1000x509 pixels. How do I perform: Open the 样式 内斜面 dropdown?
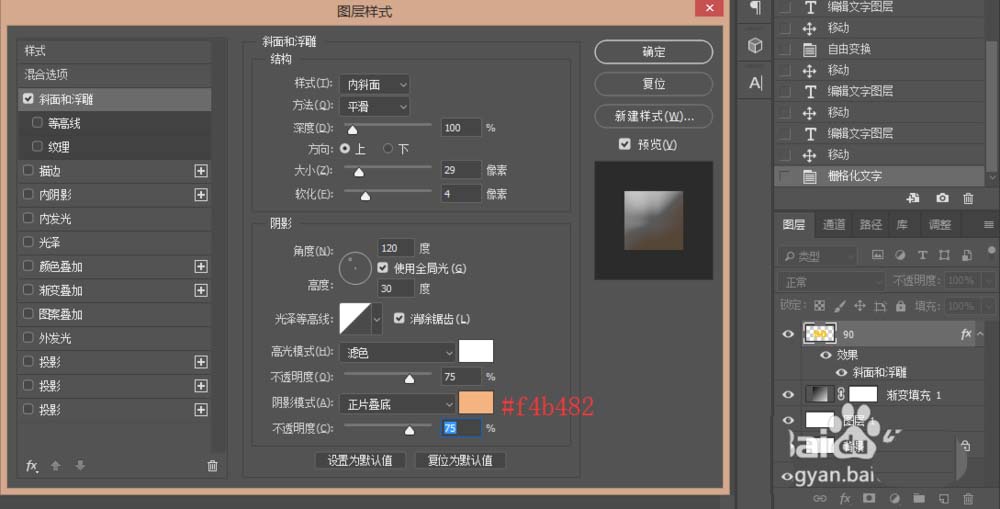tap(374, 84)
